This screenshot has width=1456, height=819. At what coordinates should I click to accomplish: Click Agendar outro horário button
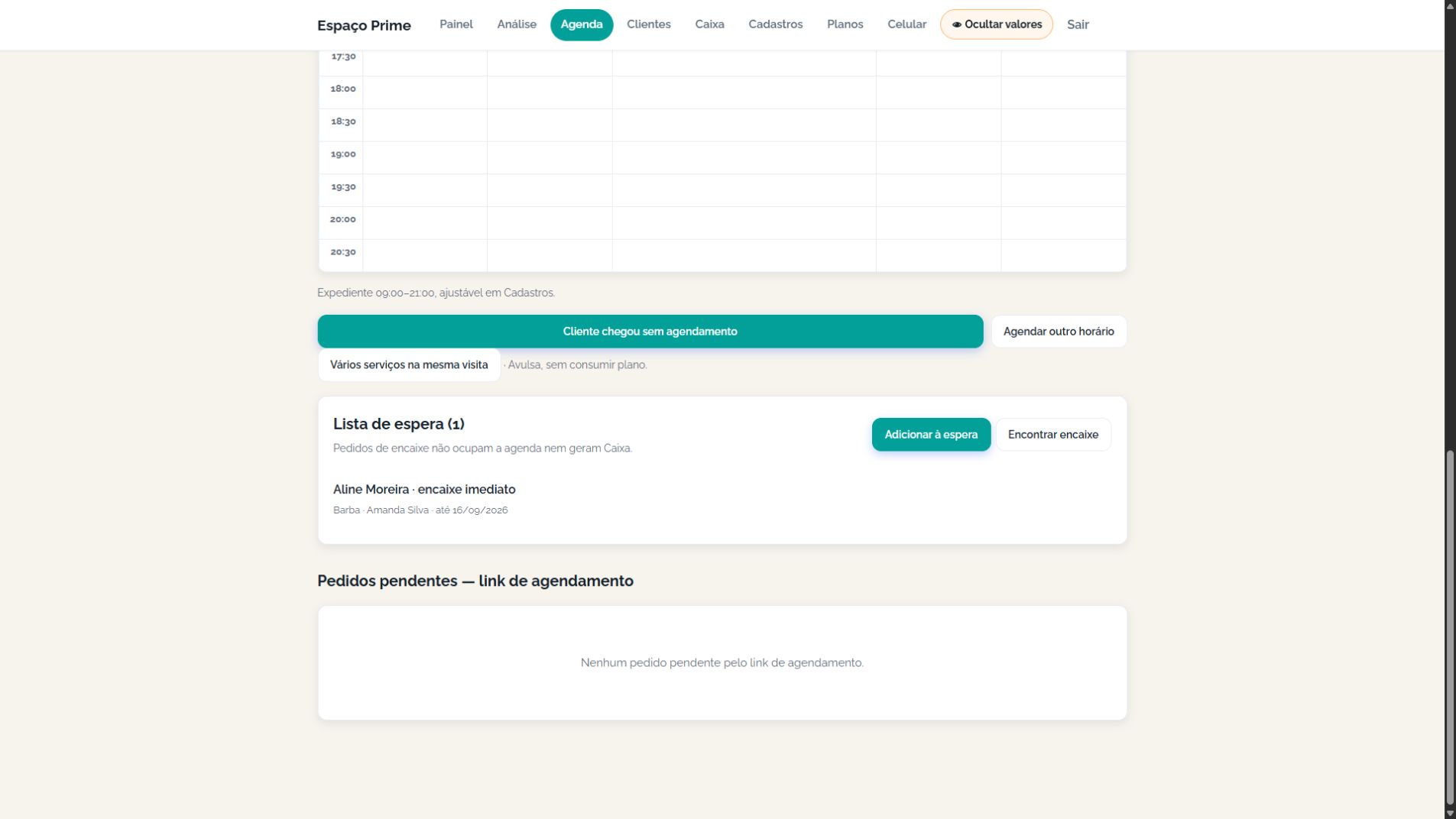click(x=1059, y=332)
